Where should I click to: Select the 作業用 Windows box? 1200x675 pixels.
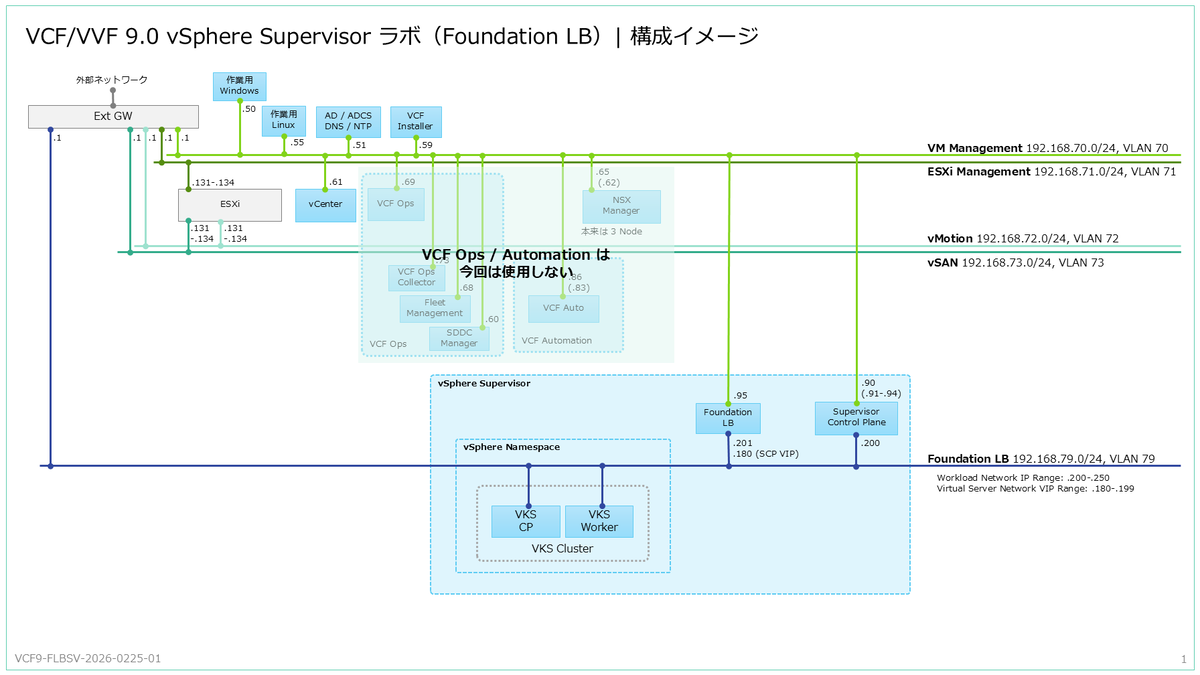pyautogui.click(x=239, y=85)
